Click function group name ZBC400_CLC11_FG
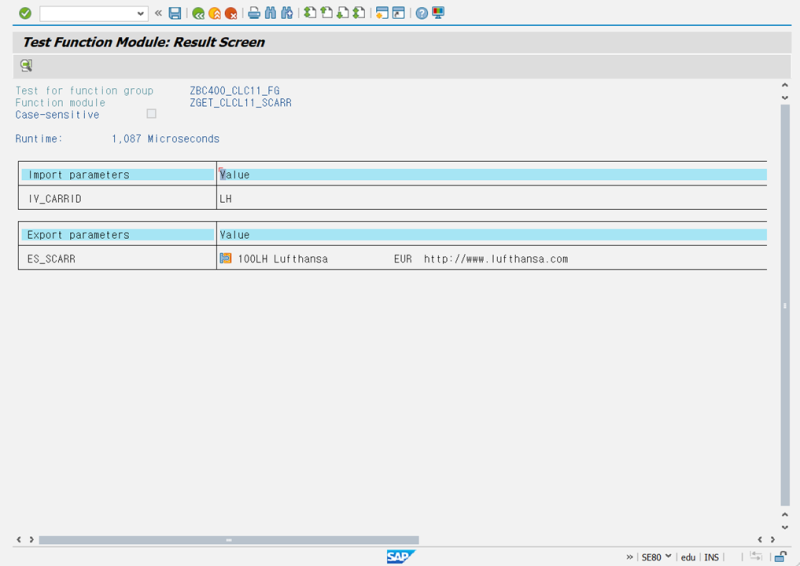Viewport: 800px width, 566px height. (235, 91)
